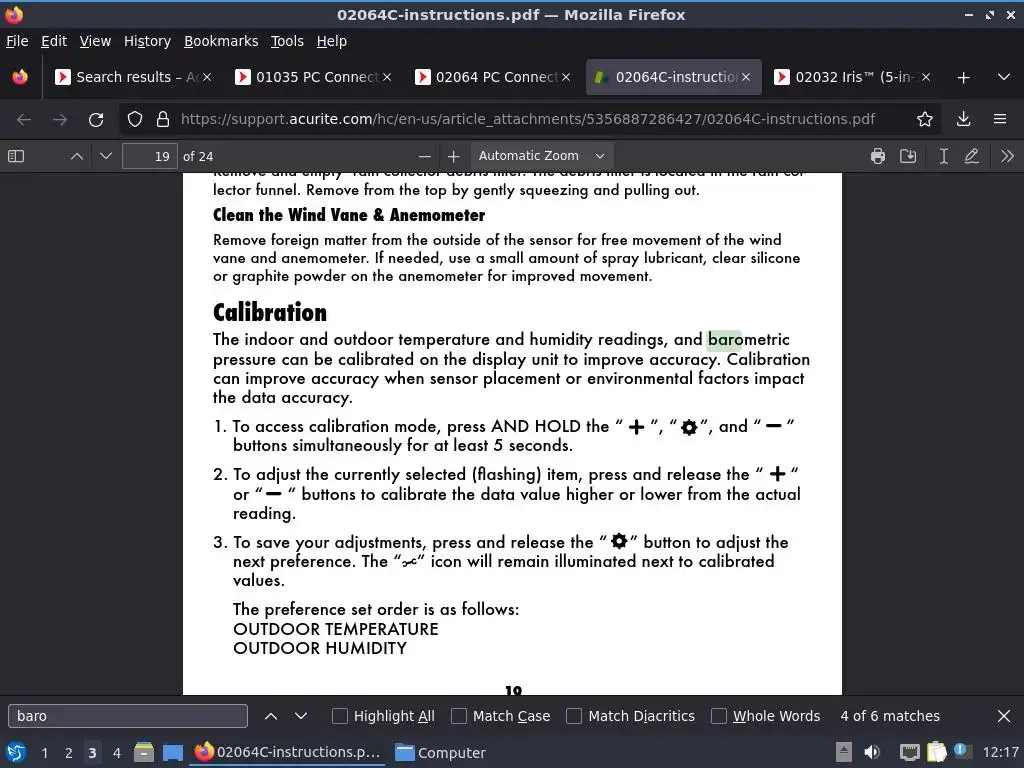Close the Search results tab

pos(206,77)
